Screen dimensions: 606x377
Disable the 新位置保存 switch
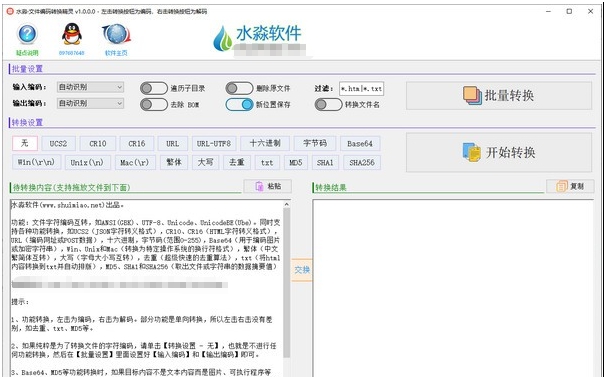click(x=239, y=105)
